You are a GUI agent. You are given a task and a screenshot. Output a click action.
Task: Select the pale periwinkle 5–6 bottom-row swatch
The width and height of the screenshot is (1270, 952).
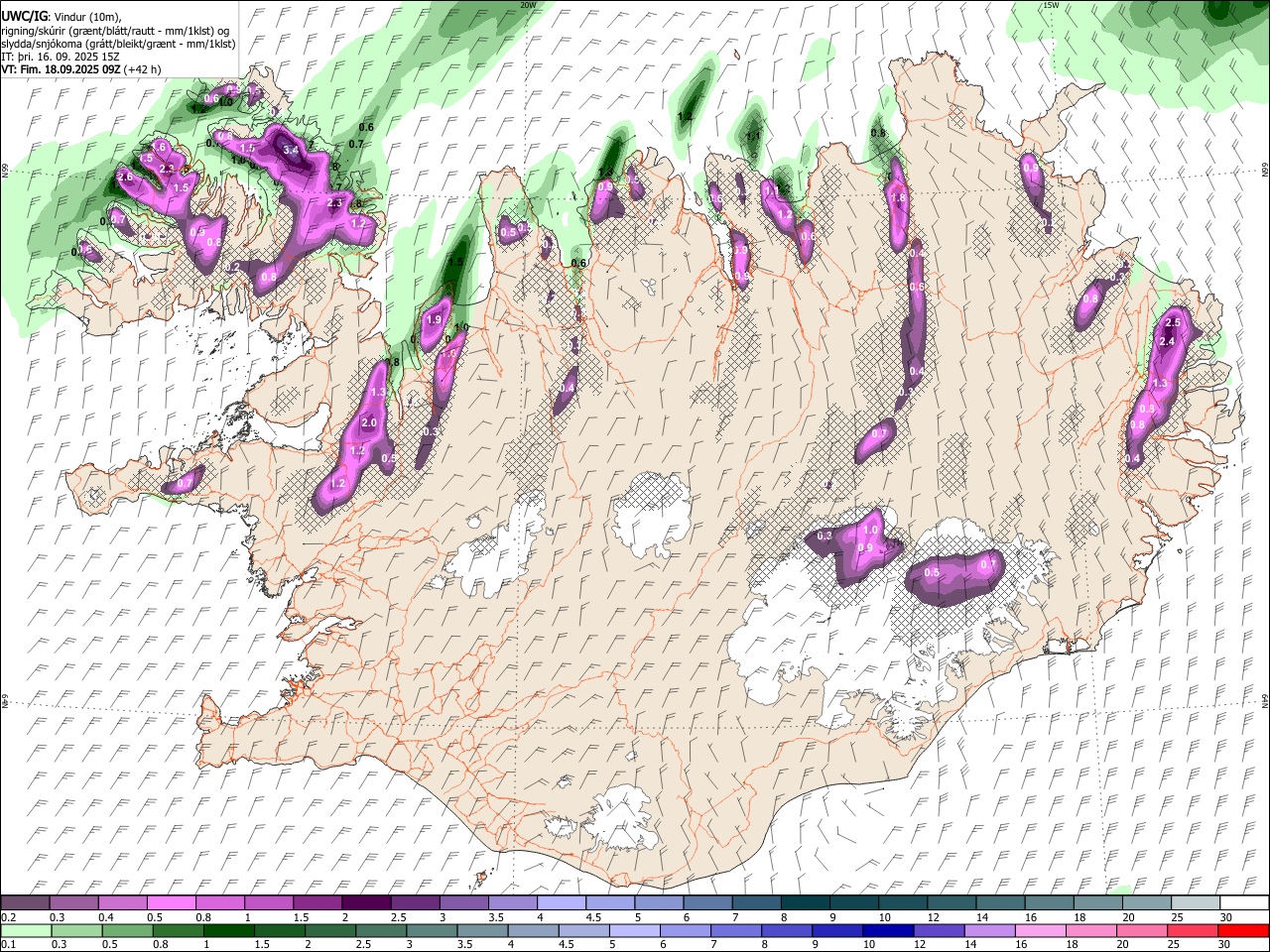coord(633,930)
